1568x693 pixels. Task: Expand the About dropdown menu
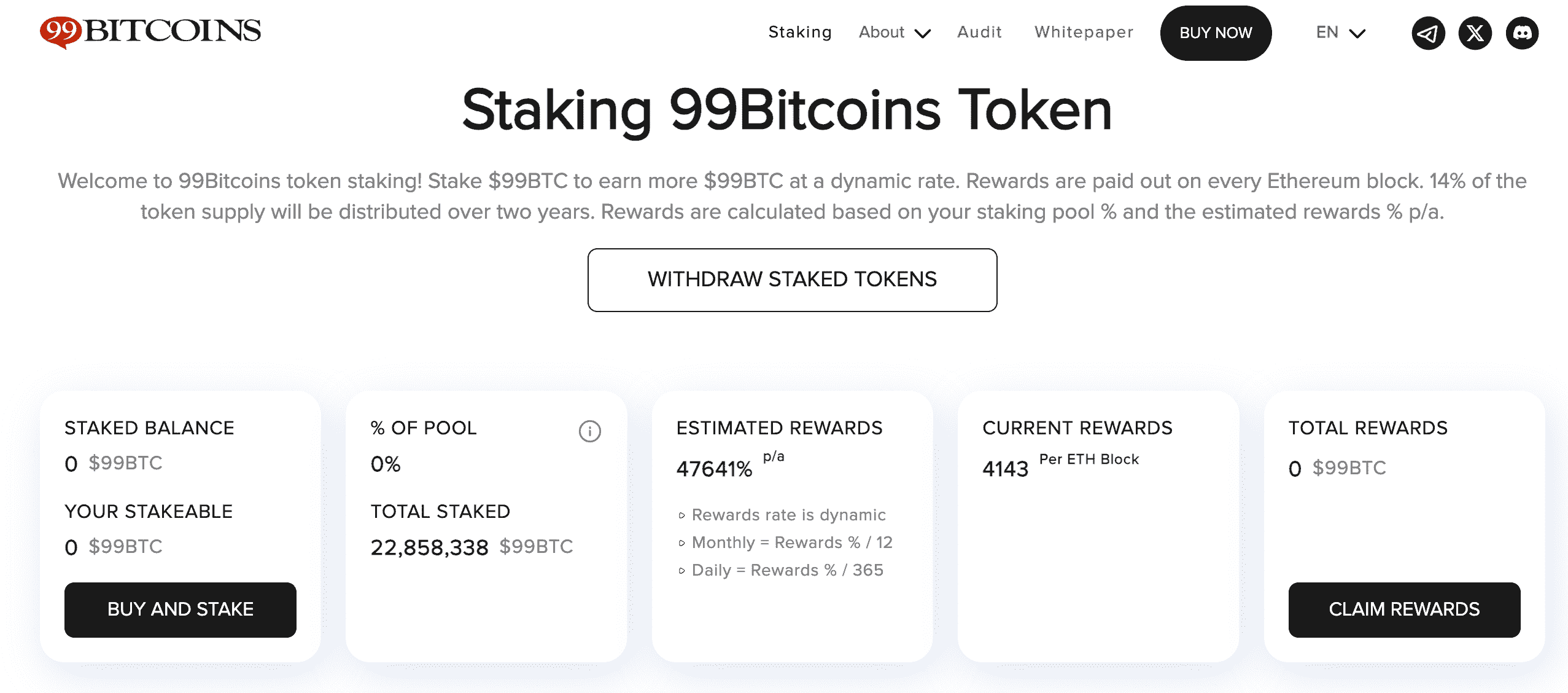894,33
